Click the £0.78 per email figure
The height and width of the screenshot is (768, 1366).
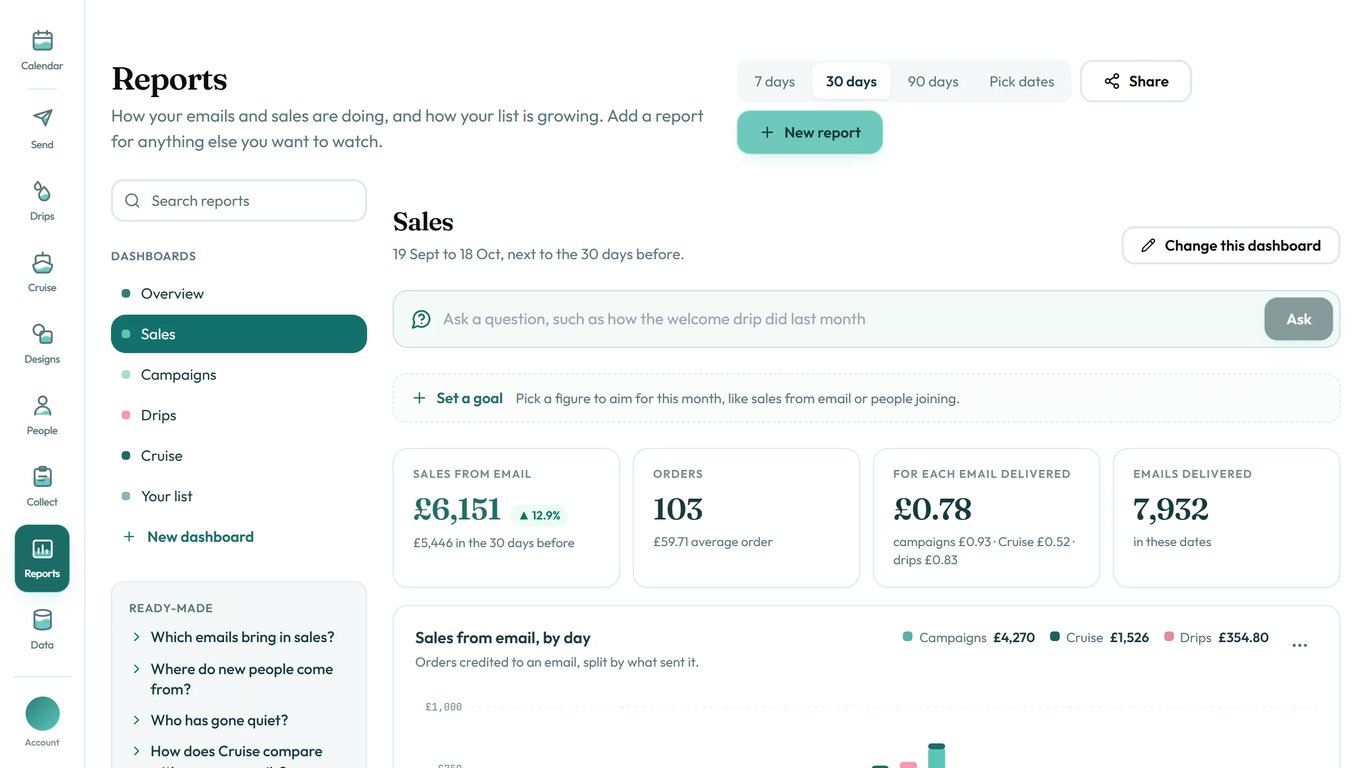tap(932, 509)
